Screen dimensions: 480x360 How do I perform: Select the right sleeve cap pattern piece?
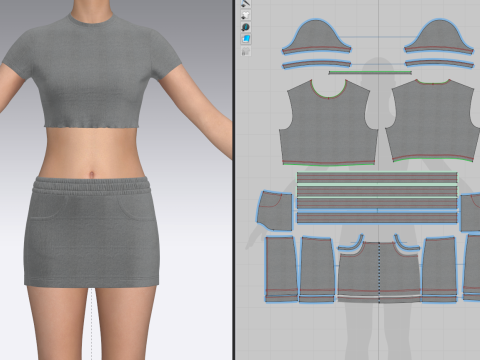pyautogui.click(x=439, y=37)
